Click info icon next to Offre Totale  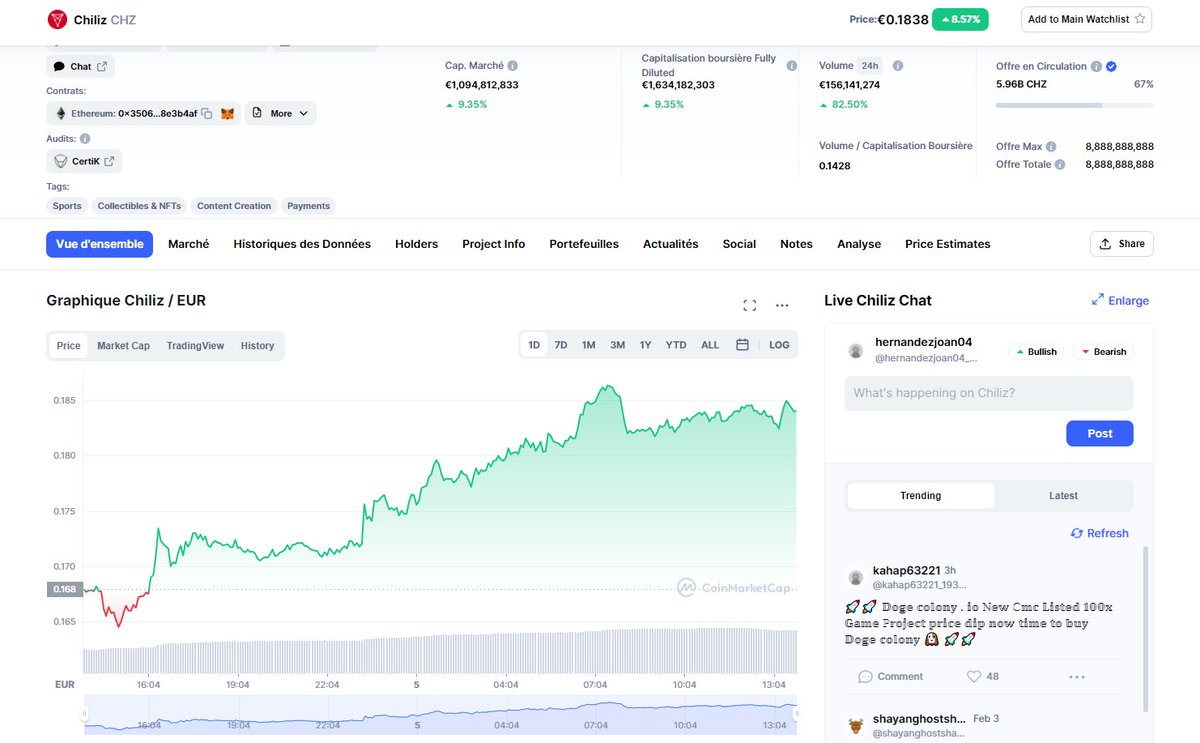click(1060, 164)
